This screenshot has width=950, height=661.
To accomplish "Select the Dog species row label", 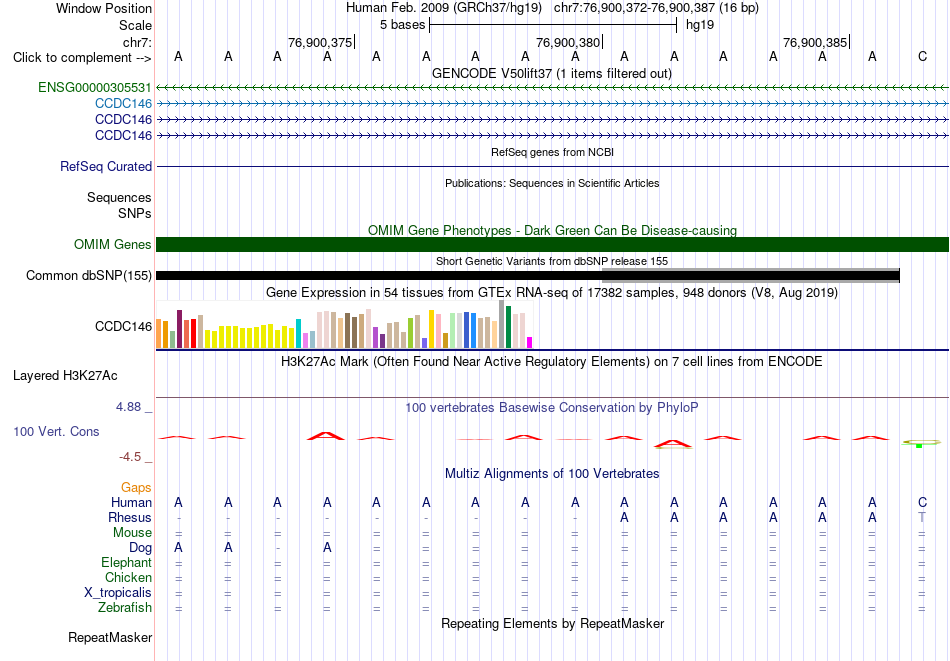I will tap(141, 548).
